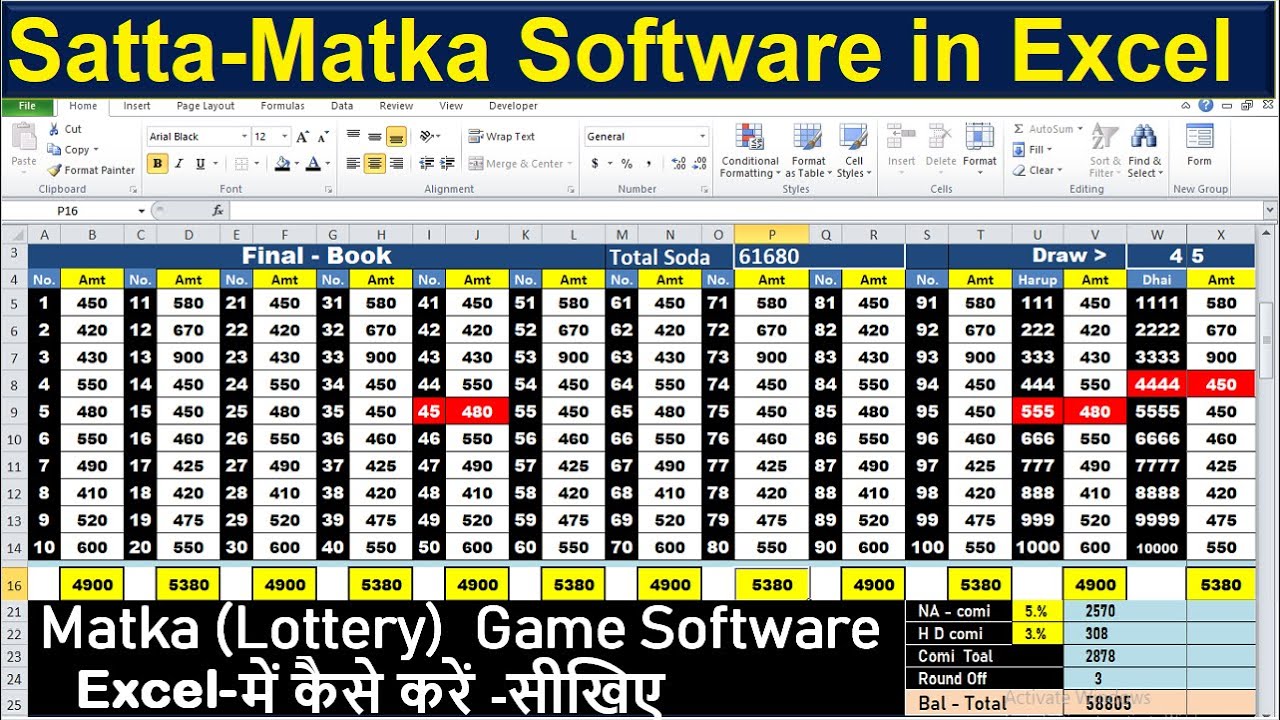Click the Orientation text angle icon
The width and height of the screenshot is (1280, 720).
coord(429,136)
